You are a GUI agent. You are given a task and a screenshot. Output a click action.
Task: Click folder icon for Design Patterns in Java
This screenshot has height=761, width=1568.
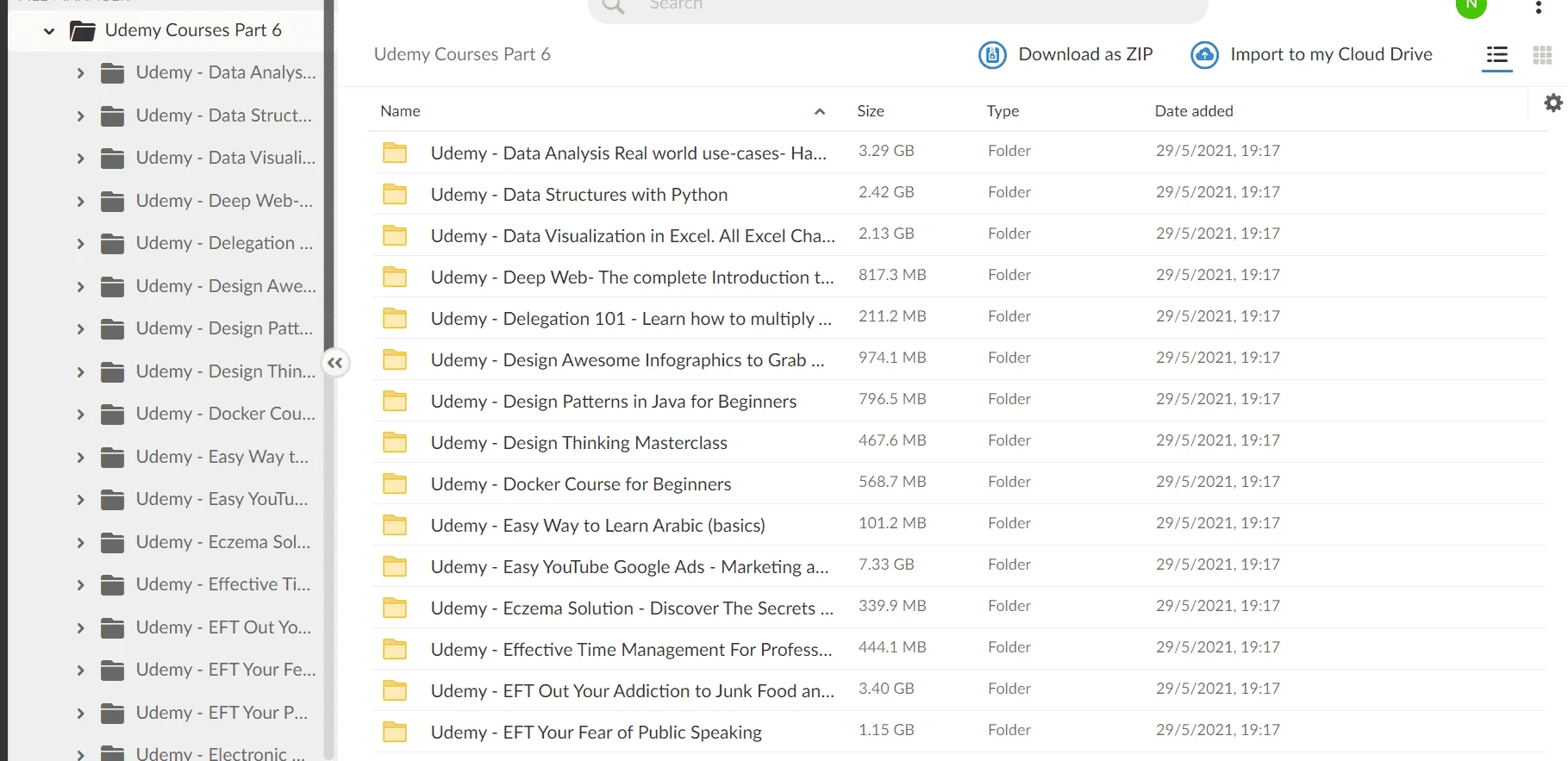click(x=395, y=401)
